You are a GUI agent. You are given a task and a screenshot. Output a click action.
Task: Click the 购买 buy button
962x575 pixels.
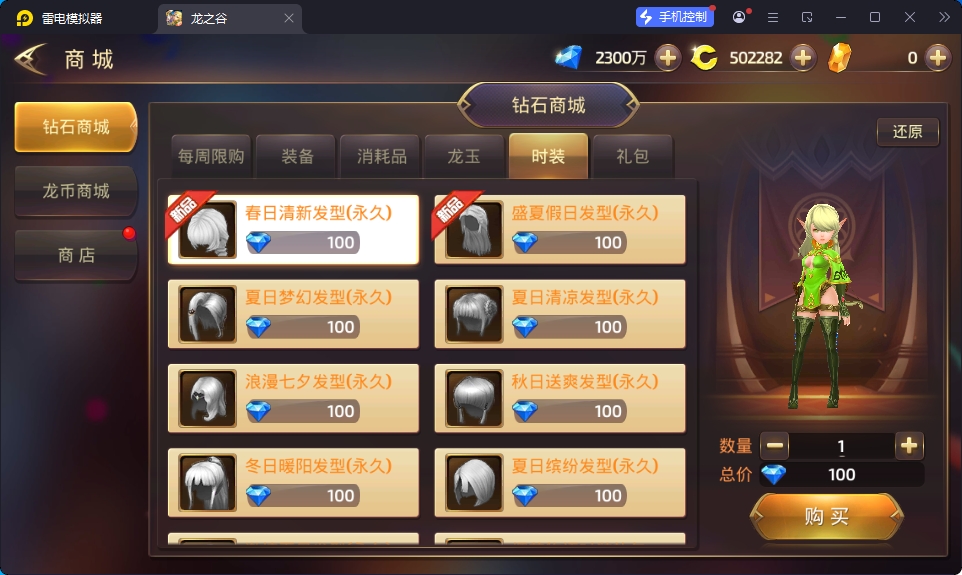coord(826,516)
